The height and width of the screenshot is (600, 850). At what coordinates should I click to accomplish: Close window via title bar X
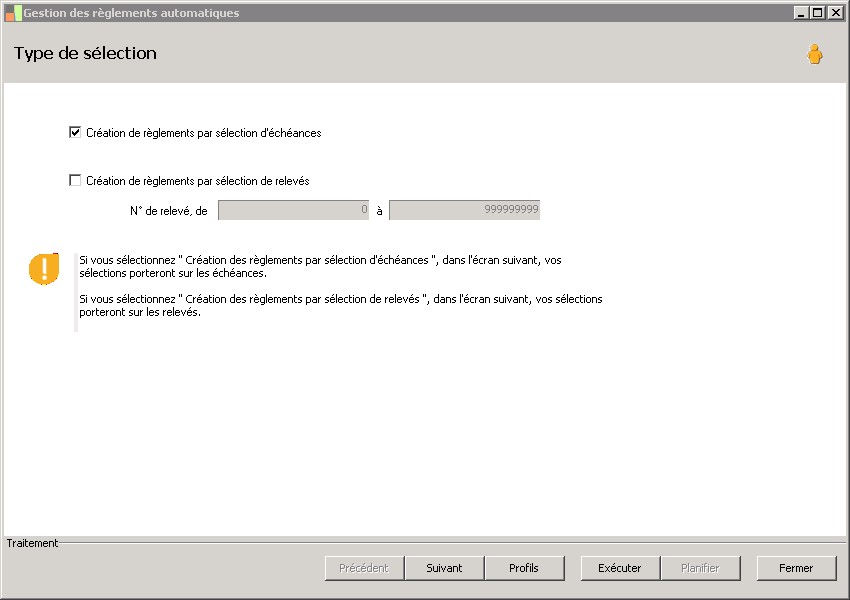(x=835, y=12)
